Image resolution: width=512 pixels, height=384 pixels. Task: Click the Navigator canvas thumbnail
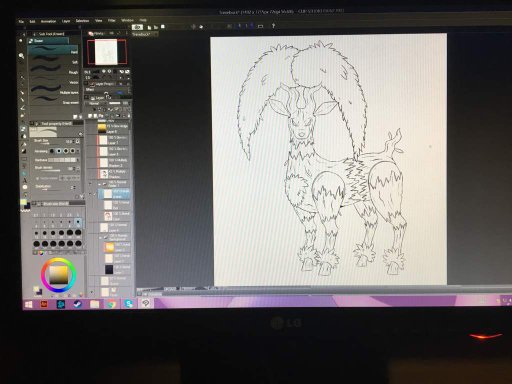pos(106,52)
